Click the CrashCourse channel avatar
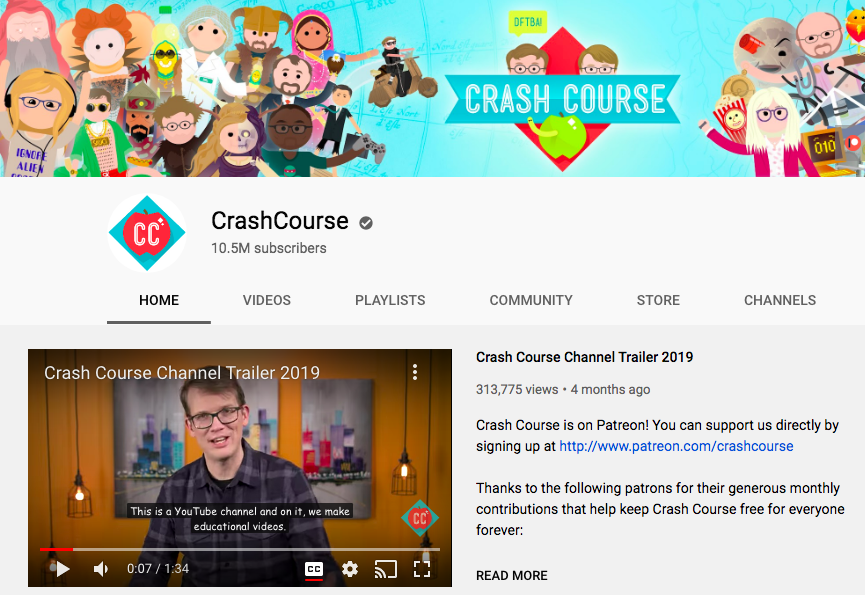The width and height of the screenshot is (865, 595). click(147, 233)
